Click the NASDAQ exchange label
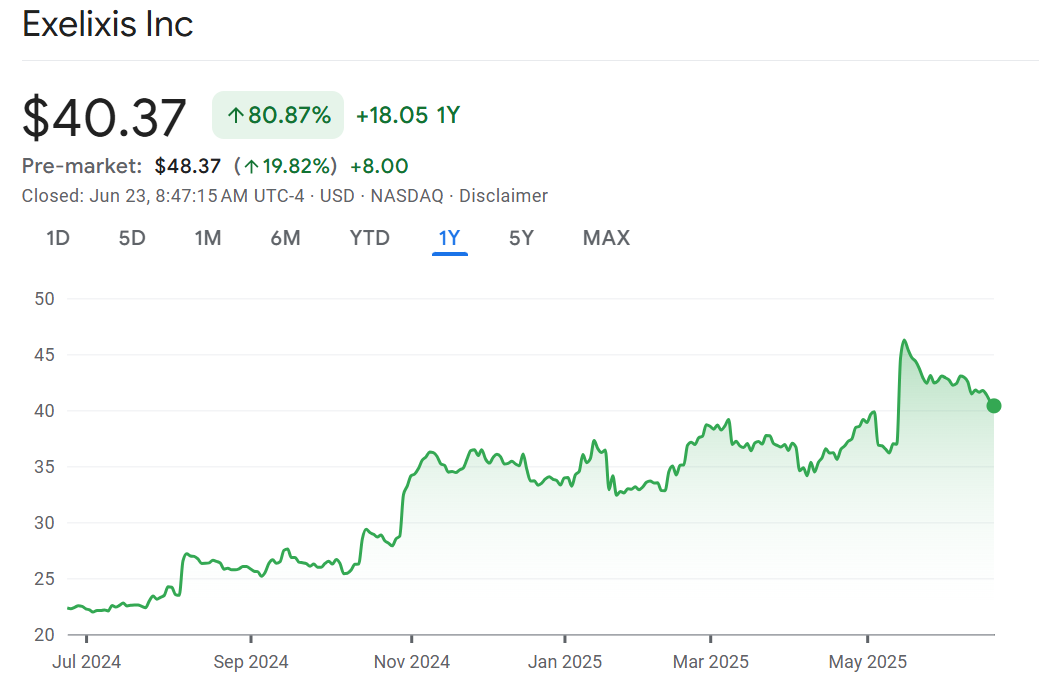 pyautogui.click(x=407, y=196)
